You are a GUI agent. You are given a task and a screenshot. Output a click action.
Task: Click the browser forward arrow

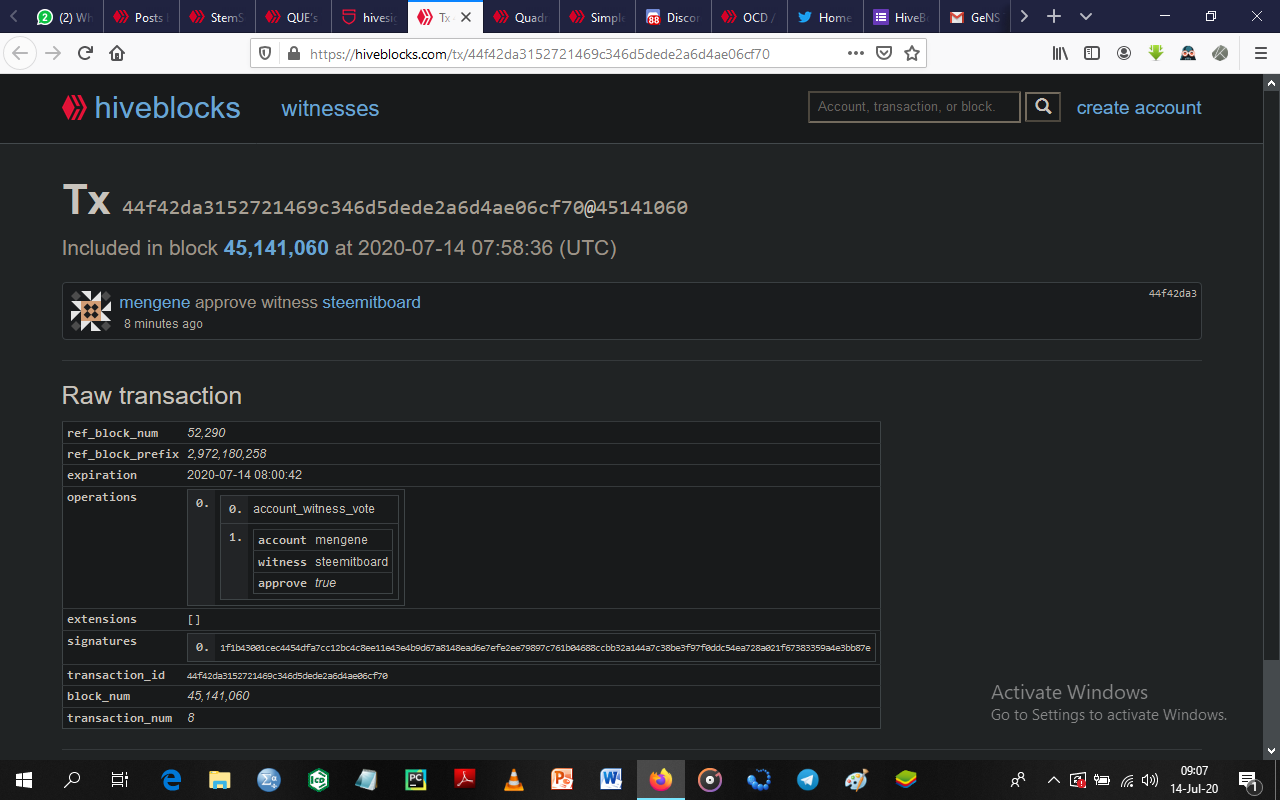tap(53, 53)
